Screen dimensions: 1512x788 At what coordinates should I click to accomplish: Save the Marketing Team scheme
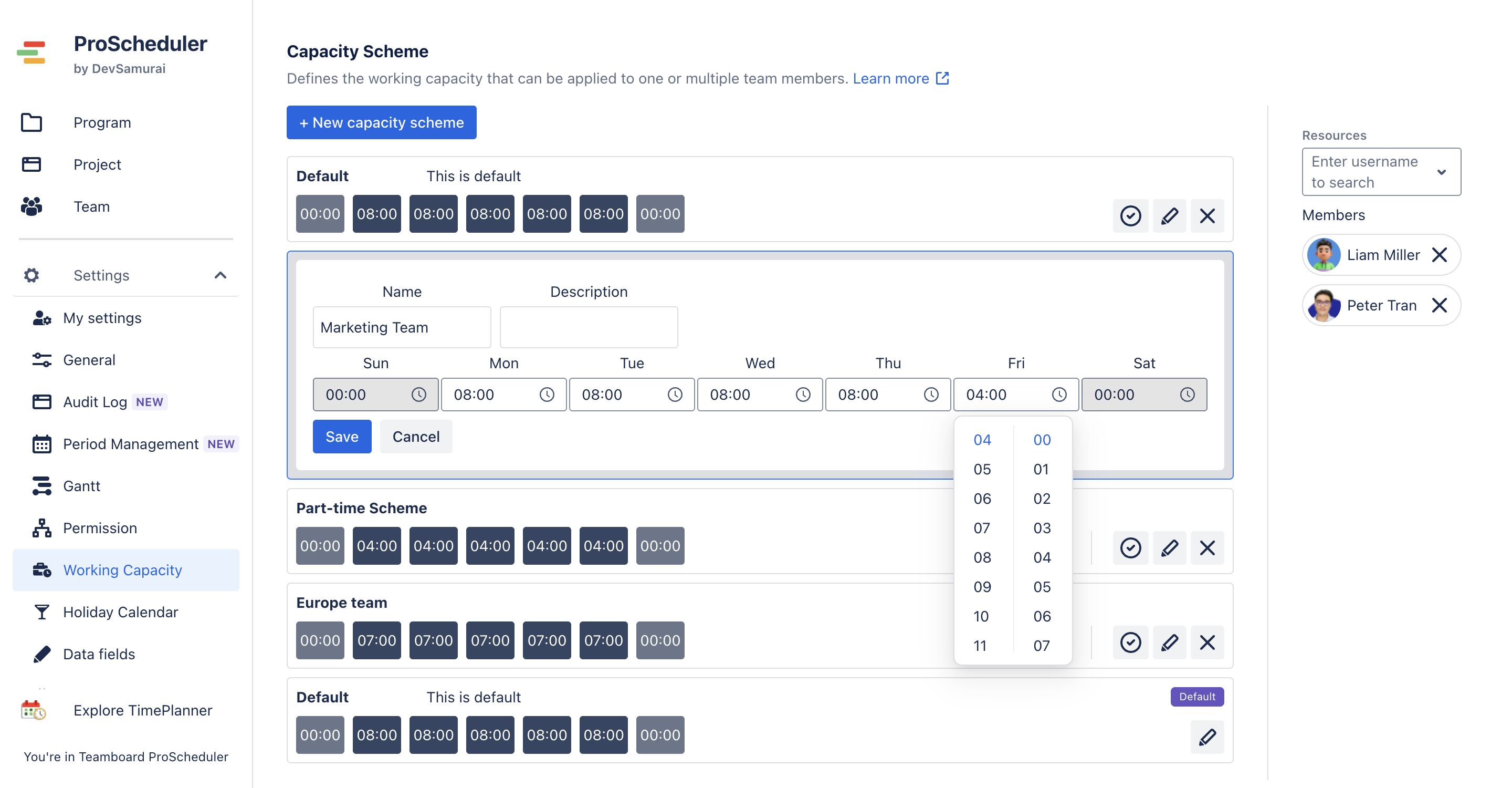342,436
